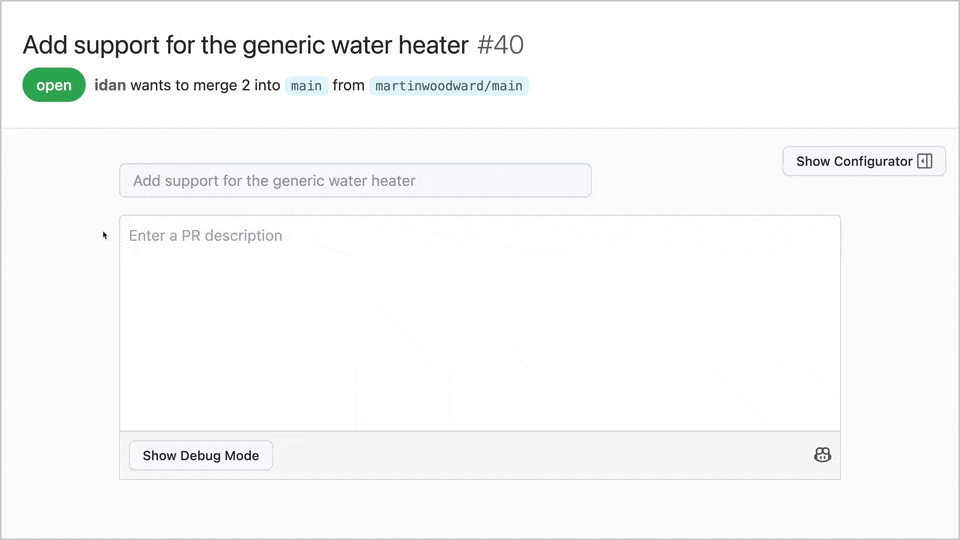Click the 'Debug Mode' text on the bottom button
960x540 pixels.
tap(220, 456)
